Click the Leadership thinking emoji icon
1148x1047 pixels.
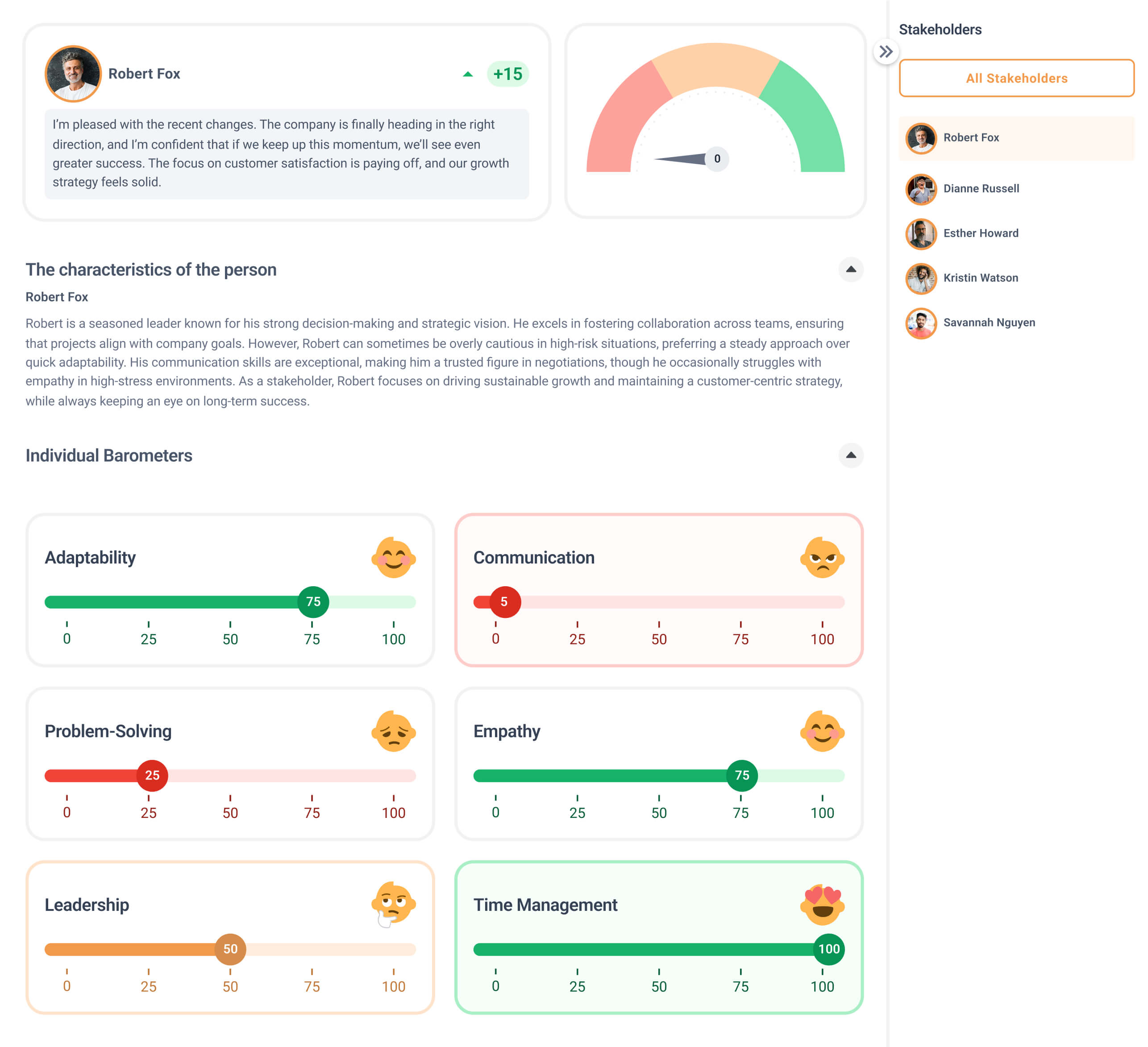pos(394,905)
